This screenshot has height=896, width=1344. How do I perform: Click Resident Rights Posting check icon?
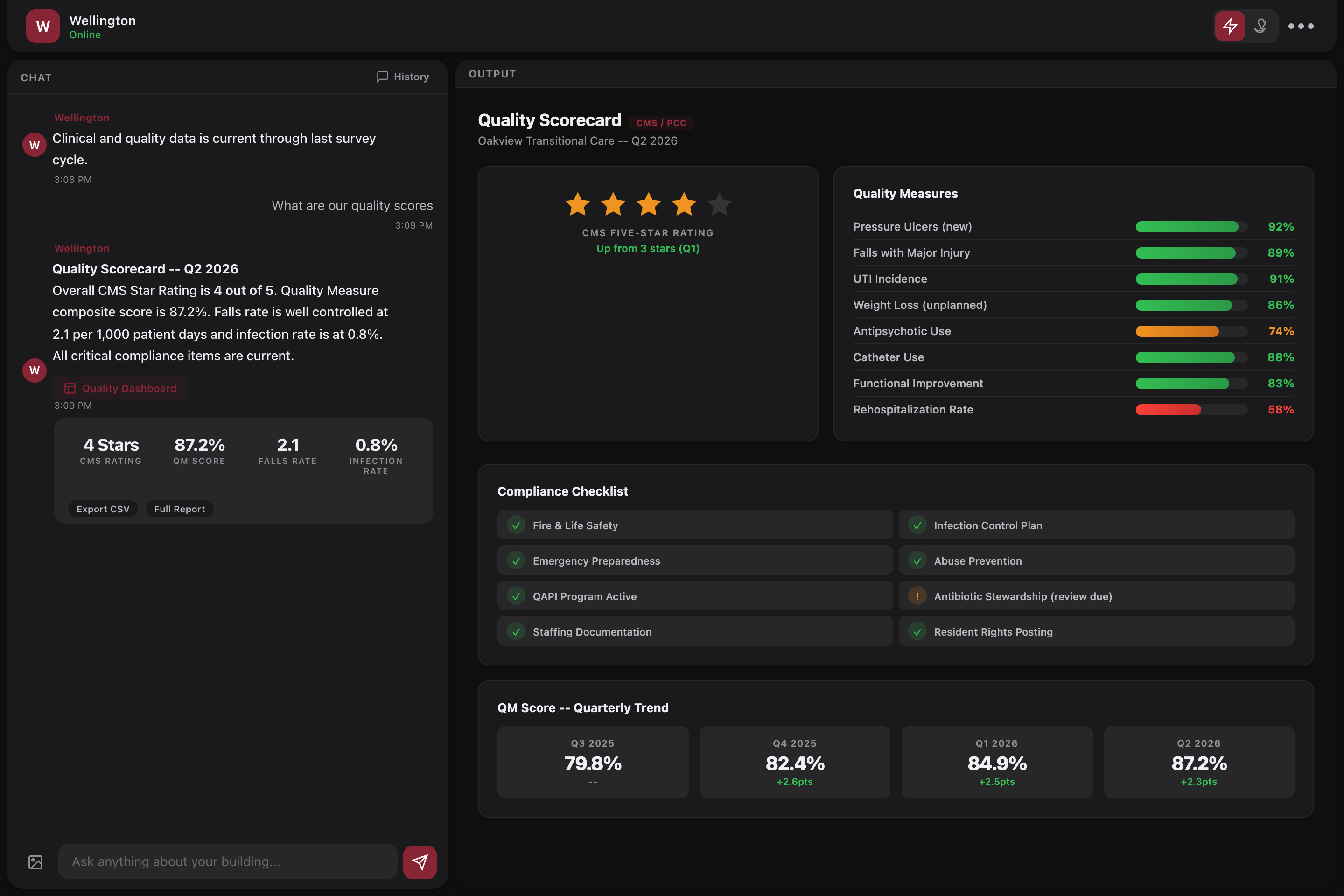[917, 631]
